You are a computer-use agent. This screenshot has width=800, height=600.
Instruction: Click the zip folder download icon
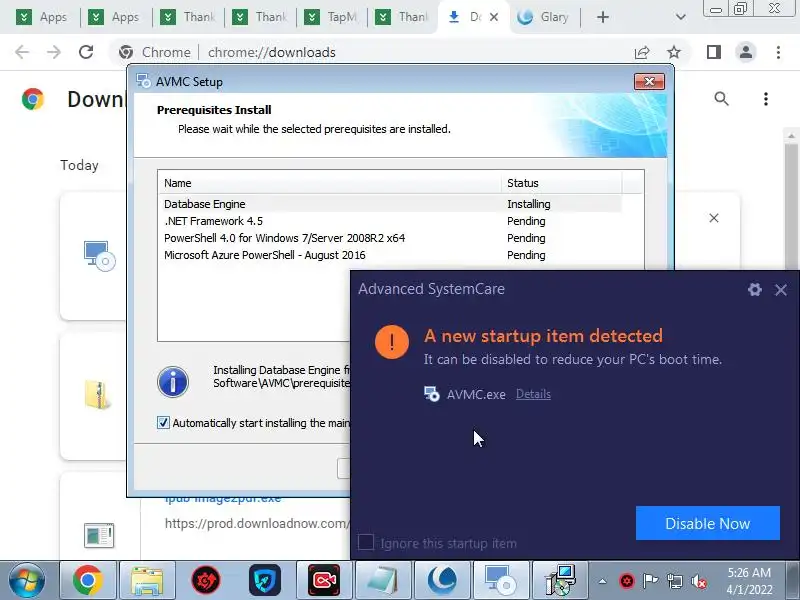click(x=97, y=395)
